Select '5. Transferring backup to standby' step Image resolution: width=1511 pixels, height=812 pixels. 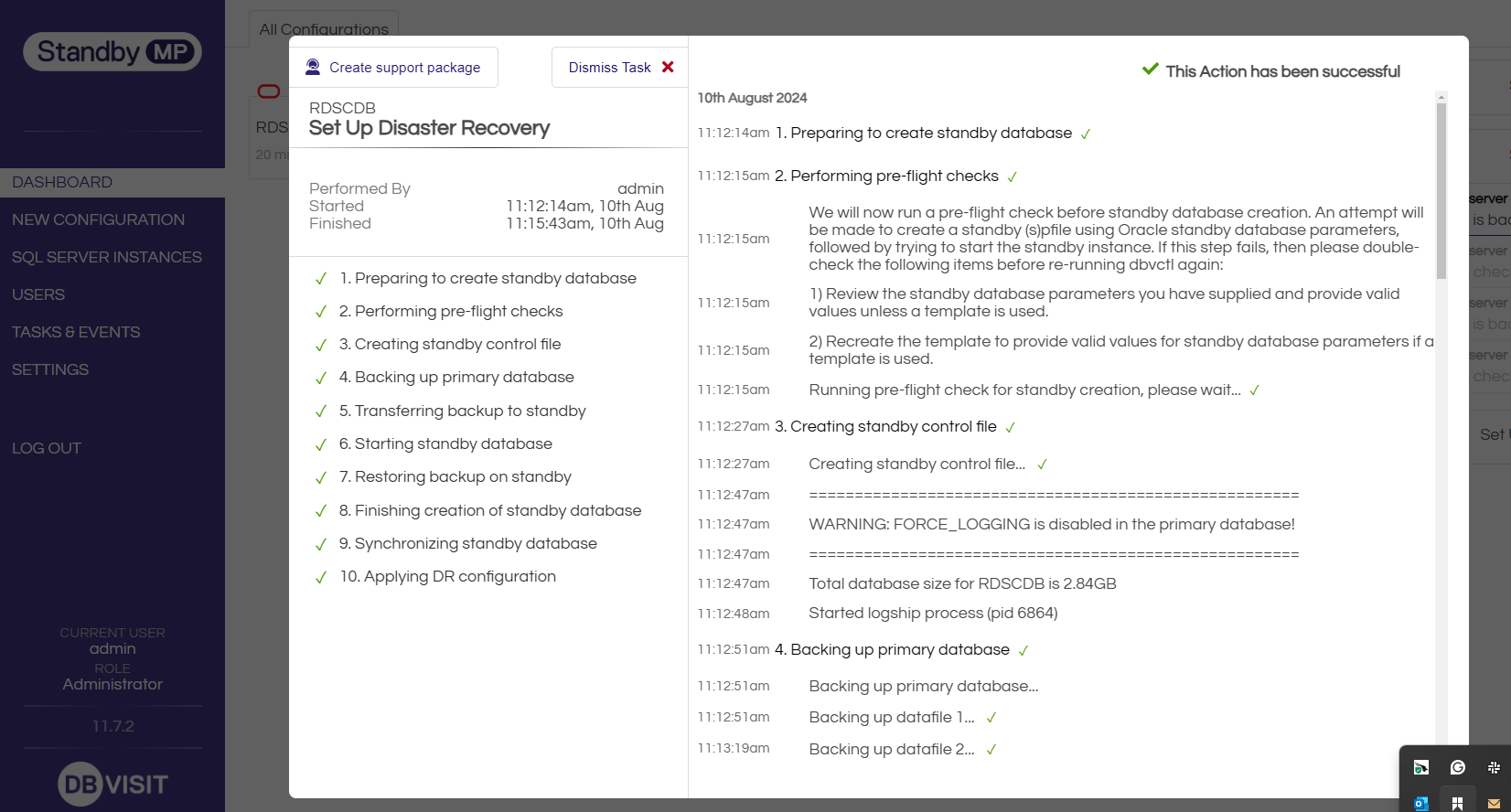(462, 411)
